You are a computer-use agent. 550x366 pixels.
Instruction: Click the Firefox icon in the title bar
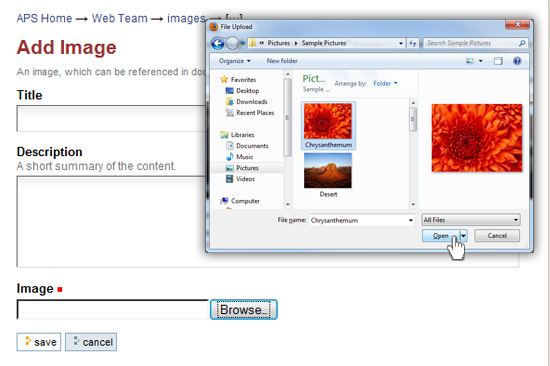(214, 27)
